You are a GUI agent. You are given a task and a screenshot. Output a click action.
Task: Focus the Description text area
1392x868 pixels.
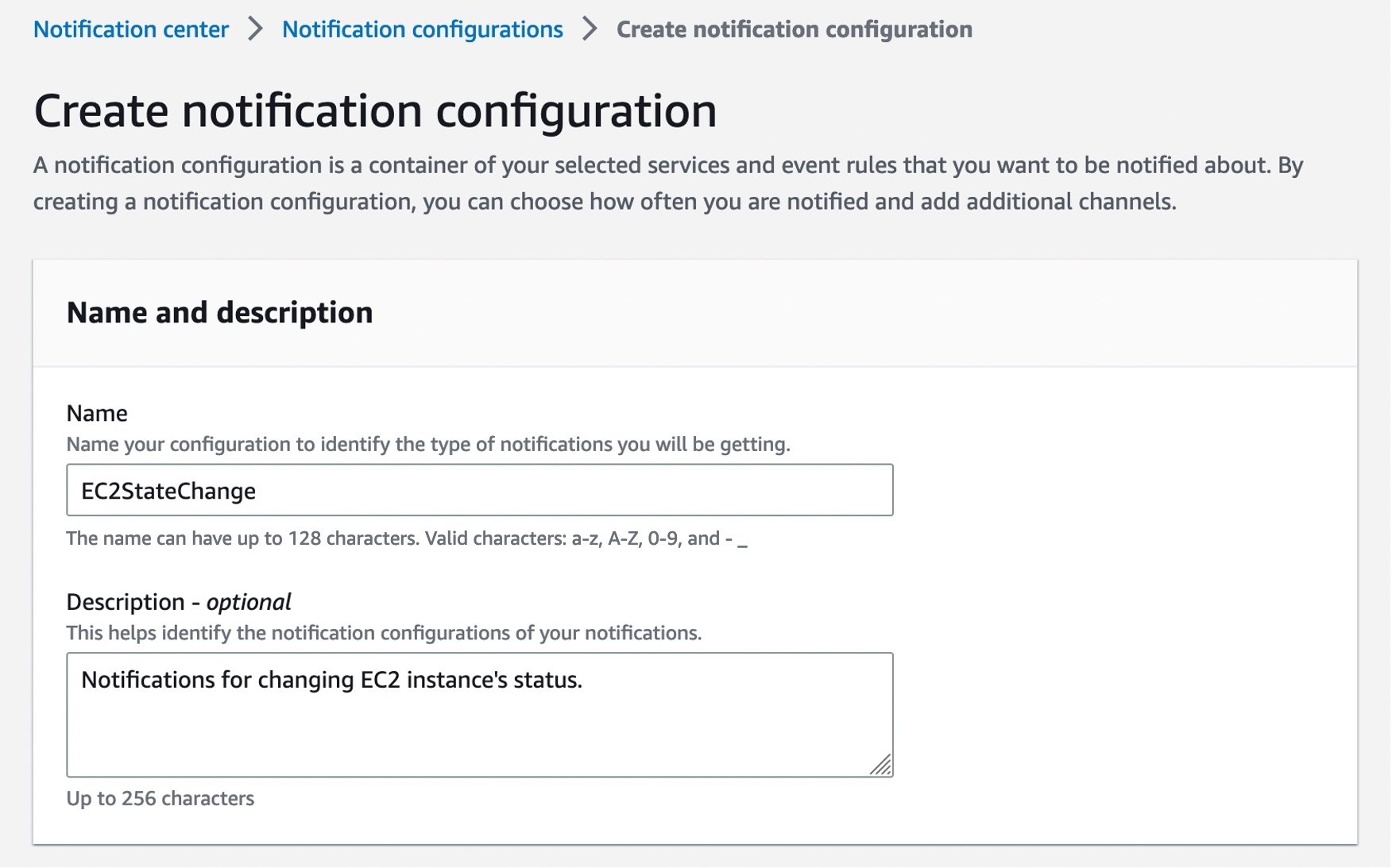point(480,715)
